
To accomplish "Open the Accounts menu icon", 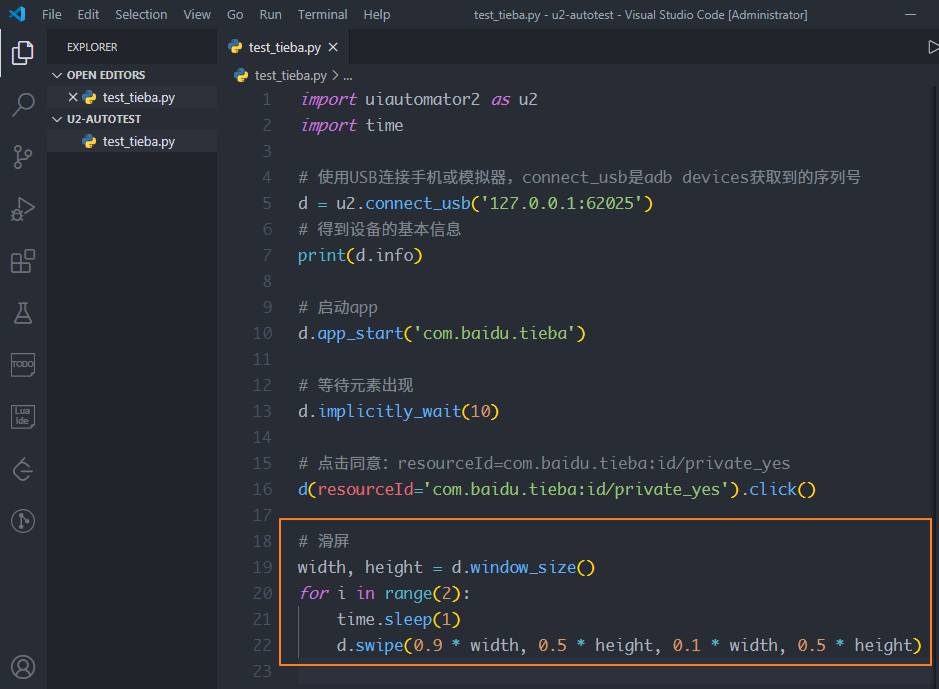I will 23,667.
